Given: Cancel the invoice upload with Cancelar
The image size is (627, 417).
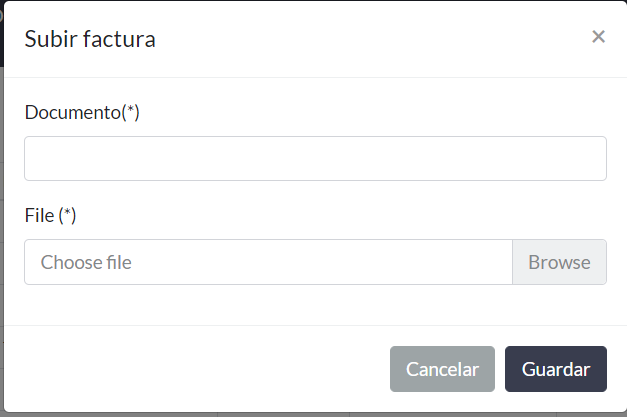Looking at the screenshot, I should click(442, 369).
